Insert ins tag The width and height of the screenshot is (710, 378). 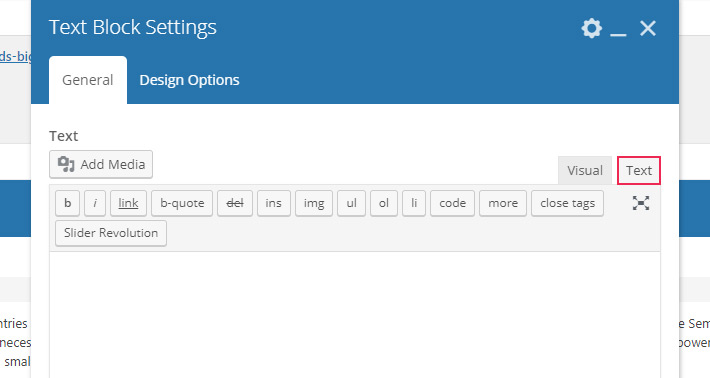[x=273, y=203]
